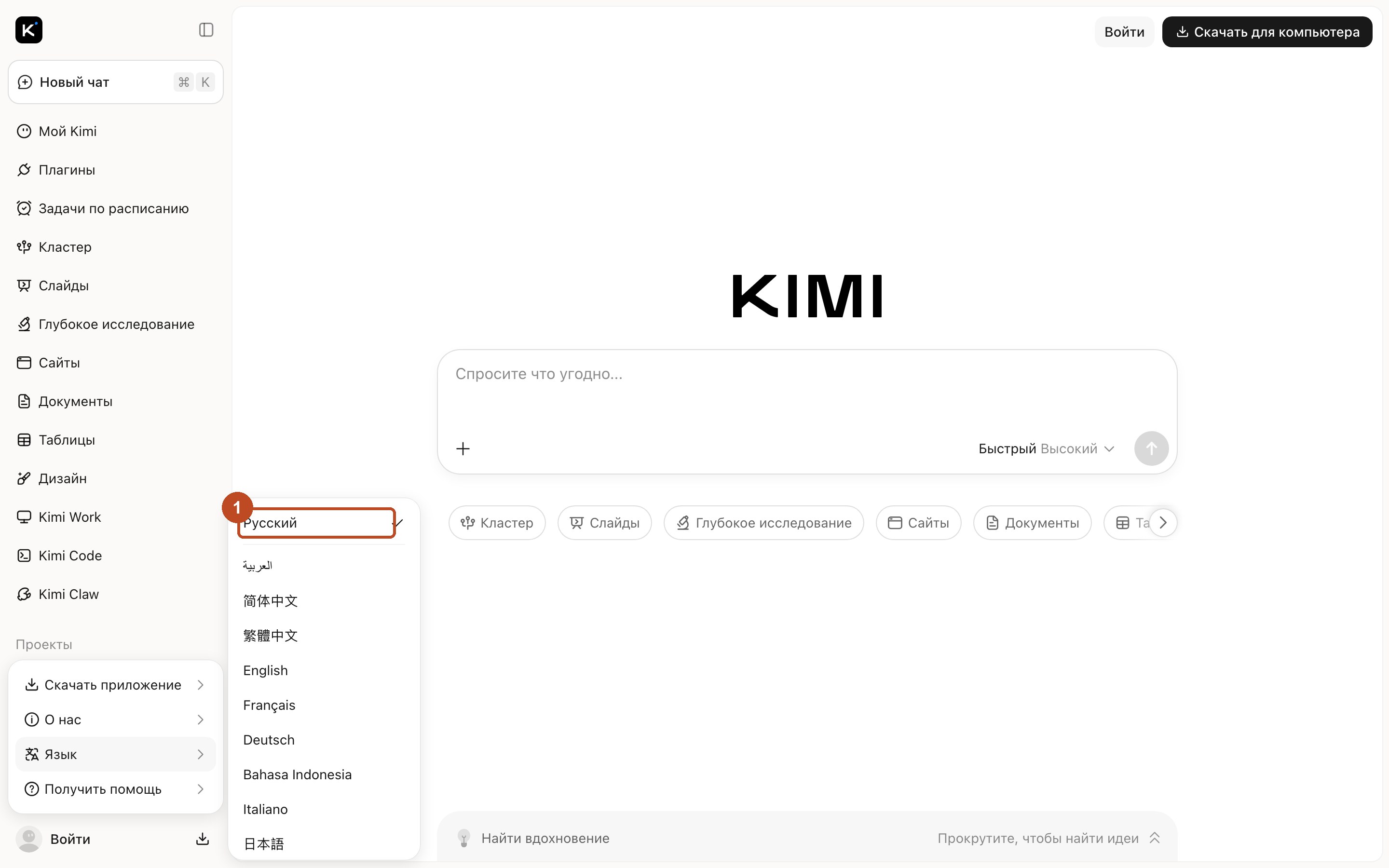
Task: Click the sidebar Слайды presentation icon
Action: click(x=24, y=285)
